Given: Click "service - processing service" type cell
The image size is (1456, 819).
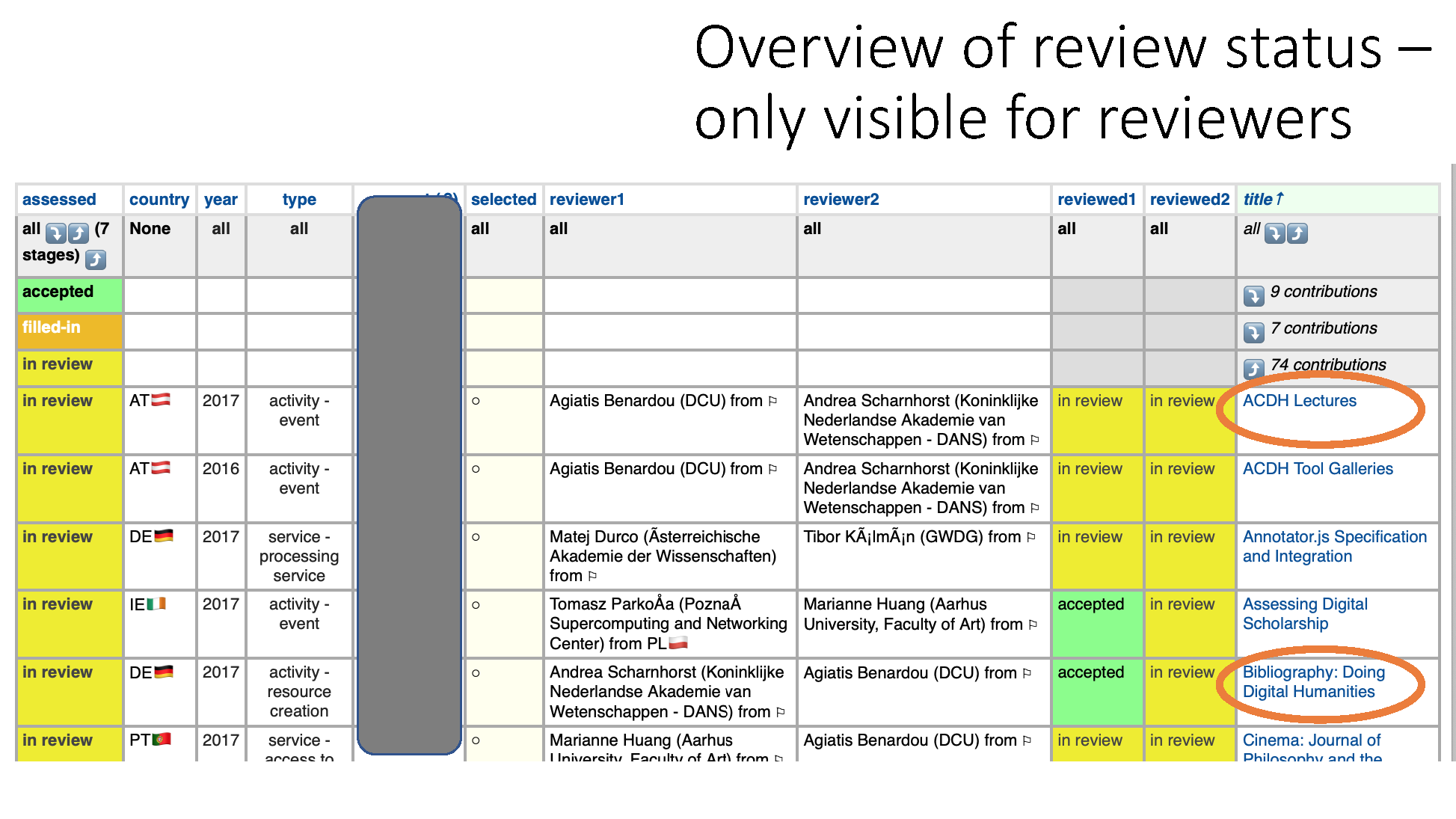Looking at the screenshot, I should [299, 556].
